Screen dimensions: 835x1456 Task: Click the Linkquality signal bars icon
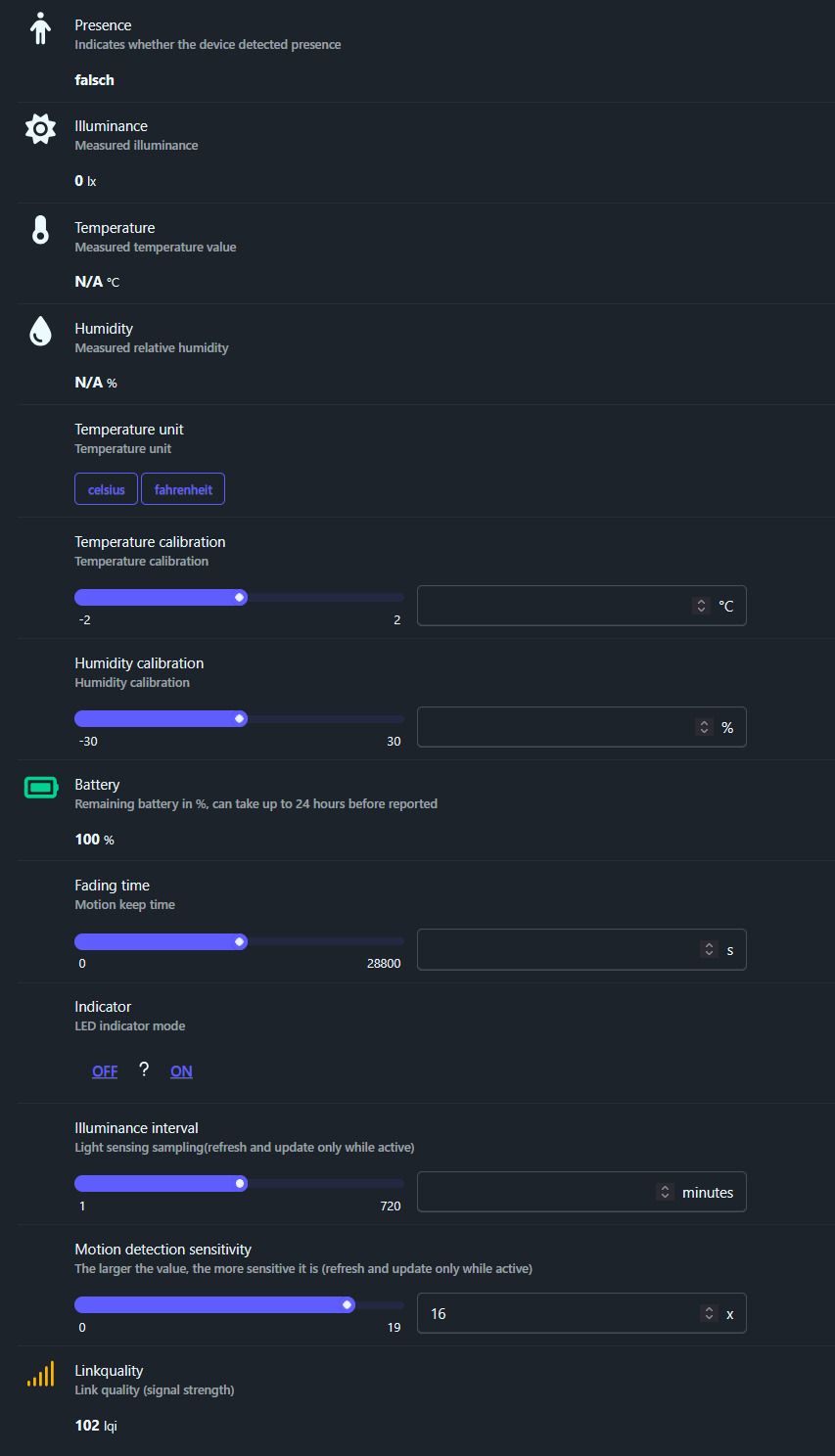click(40, 1374)
